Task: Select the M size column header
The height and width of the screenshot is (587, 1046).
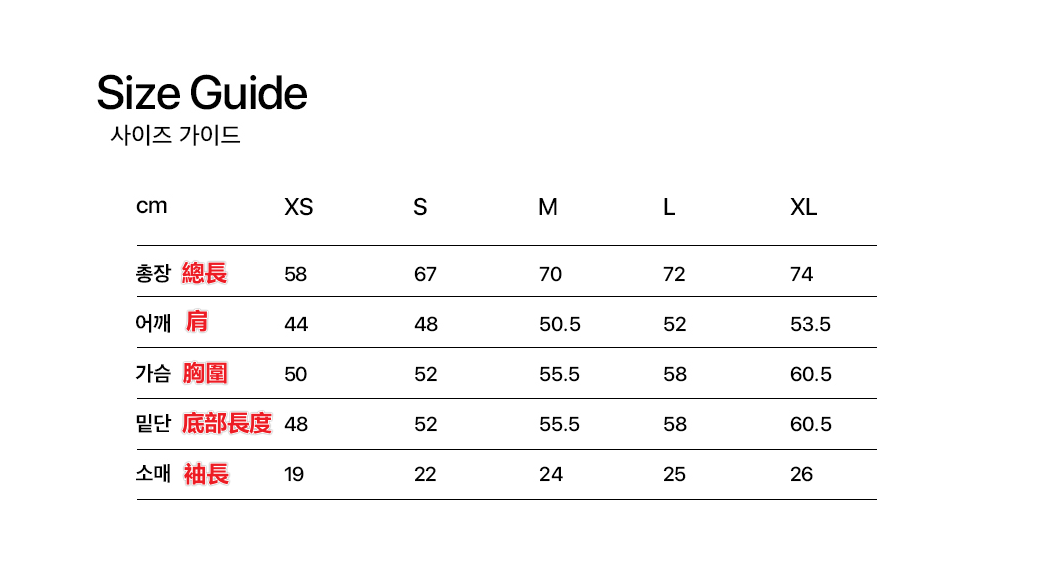Action: [548, 207]
